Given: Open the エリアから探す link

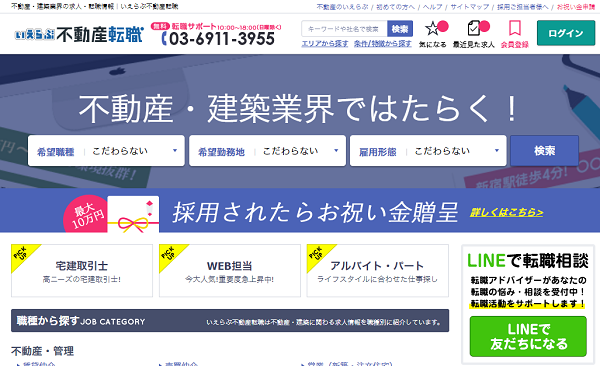Looking at the screenshot, I should coord(325,44).
